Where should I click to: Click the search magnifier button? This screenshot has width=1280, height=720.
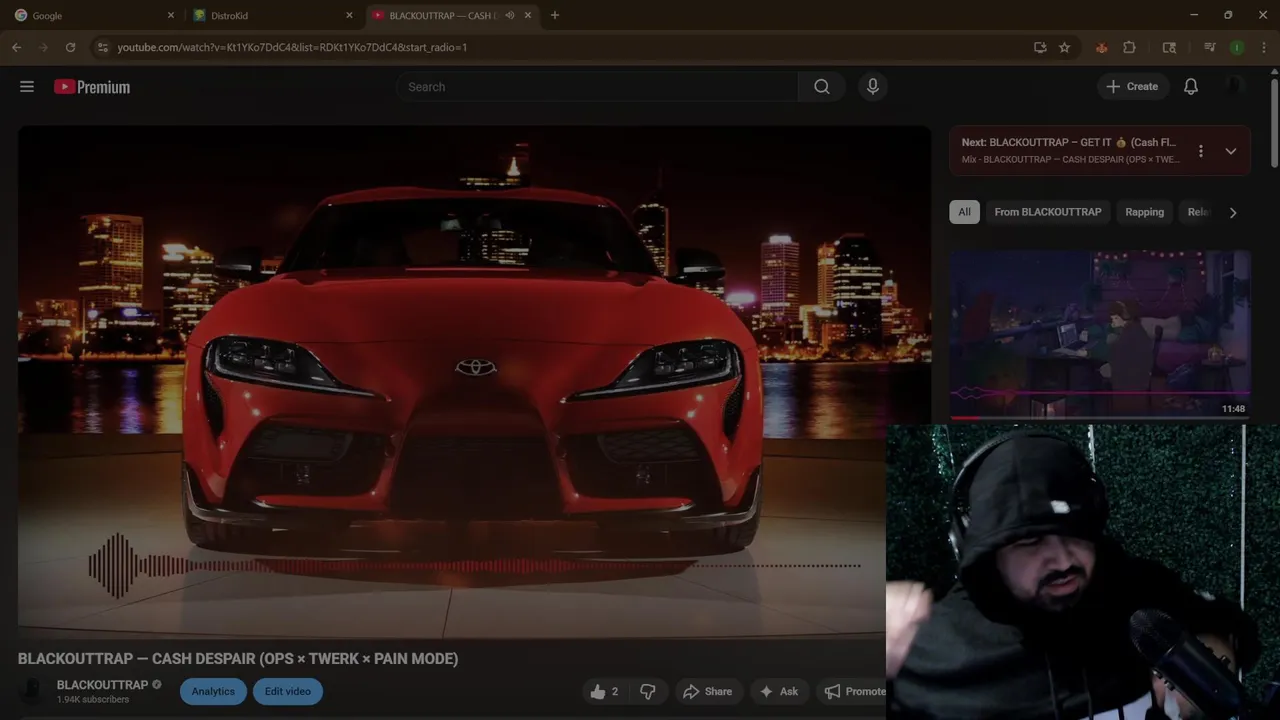click(822, 87)
